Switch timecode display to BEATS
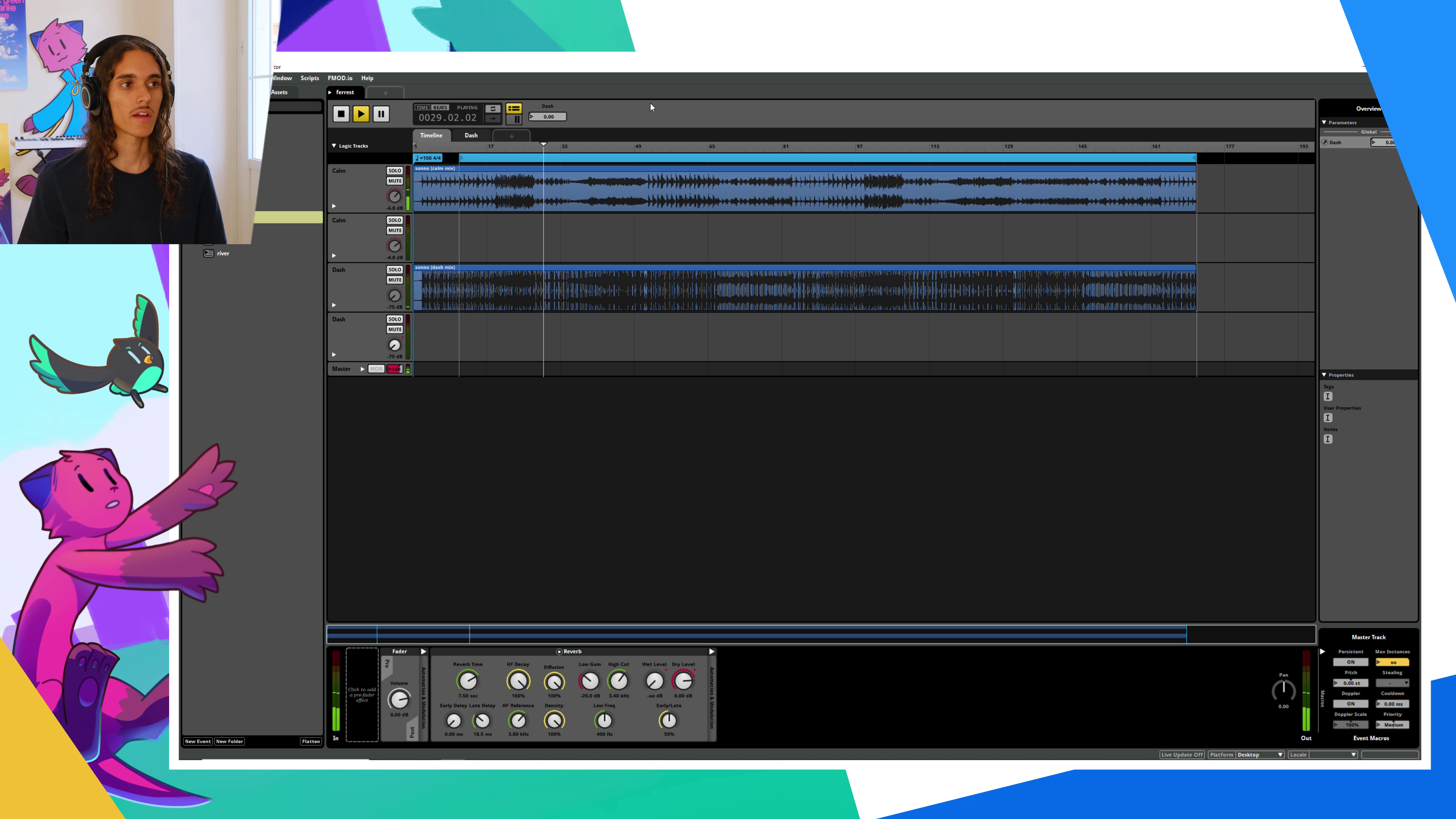Screen dimensions: 1456x819 tap(440, 107)
